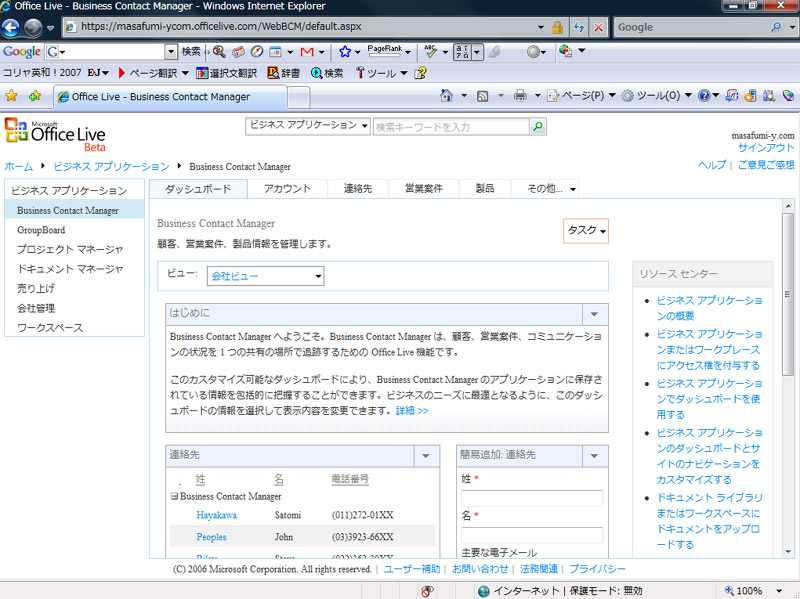Select プロジェクト マネージャ in left navigation

(x=70, y=249)
